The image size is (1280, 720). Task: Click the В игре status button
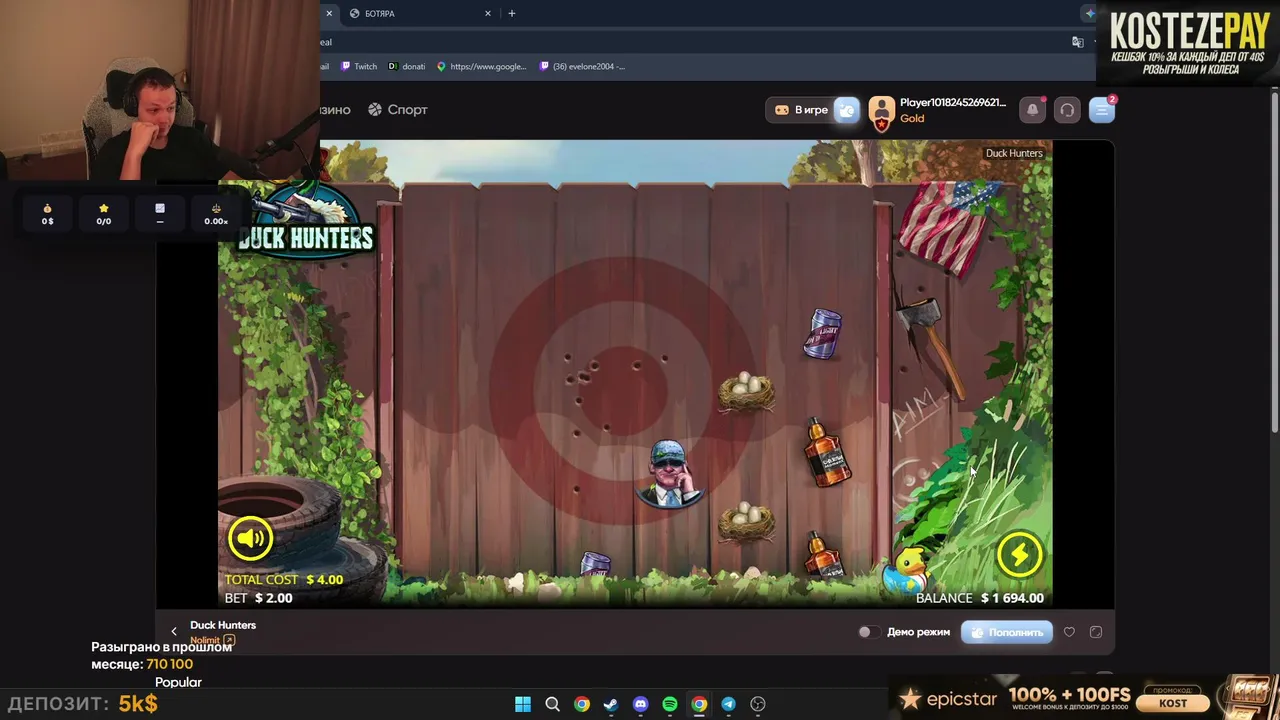click(x=802, y=110)
